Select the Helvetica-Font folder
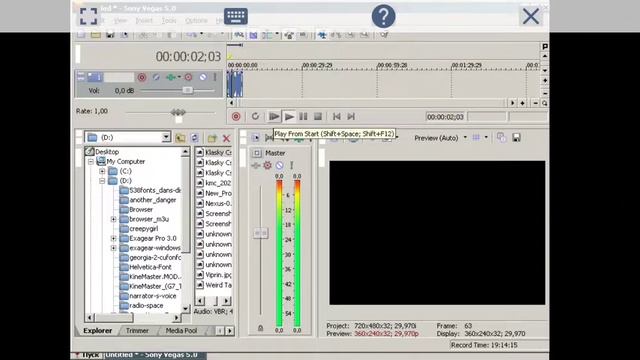 150,267
